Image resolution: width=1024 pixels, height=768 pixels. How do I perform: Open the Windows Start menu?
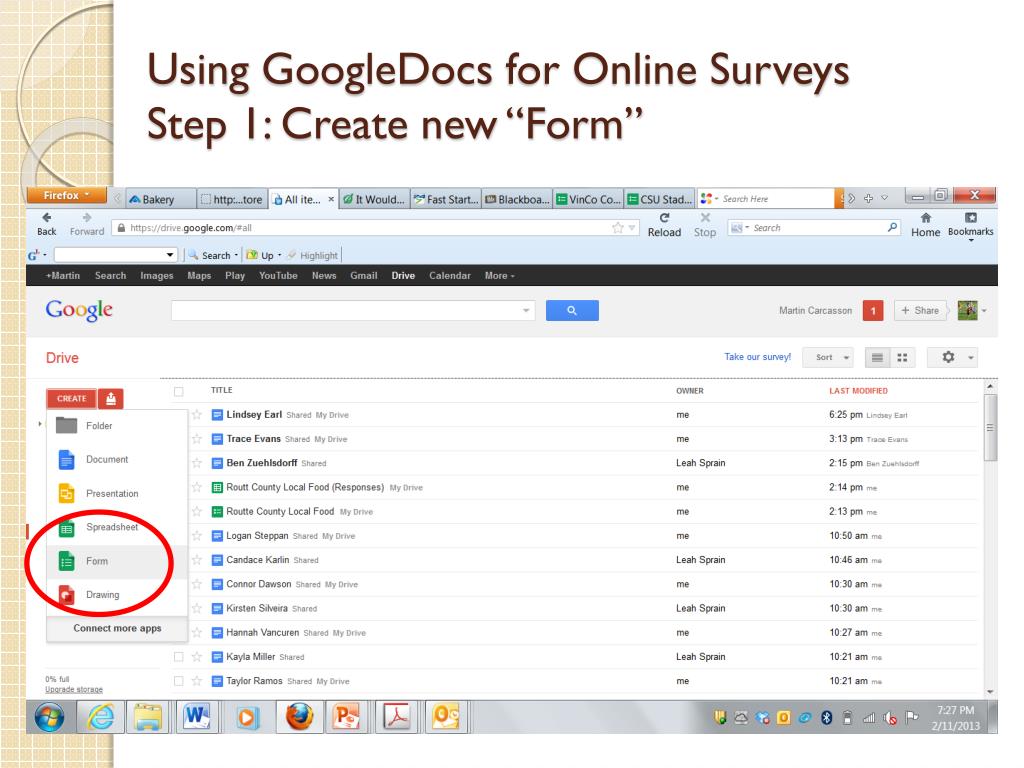[x=50, y=717]
